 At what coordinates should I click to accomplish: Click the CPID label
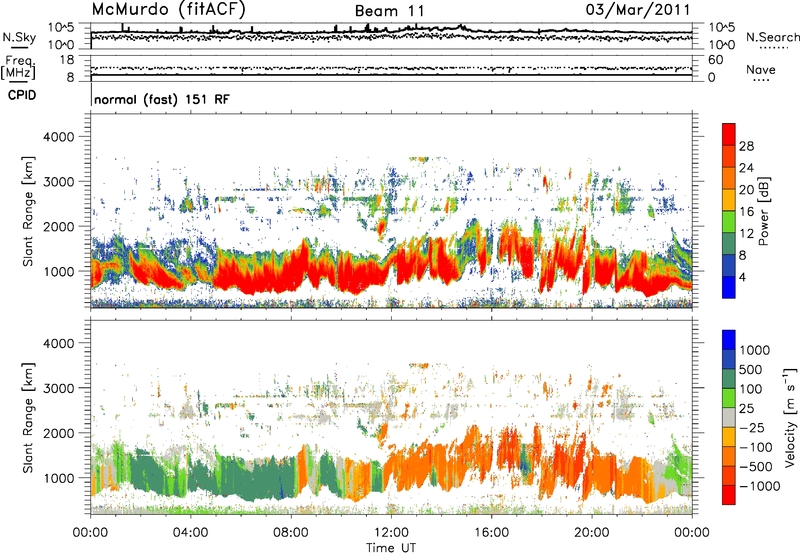tap(22, 95)
